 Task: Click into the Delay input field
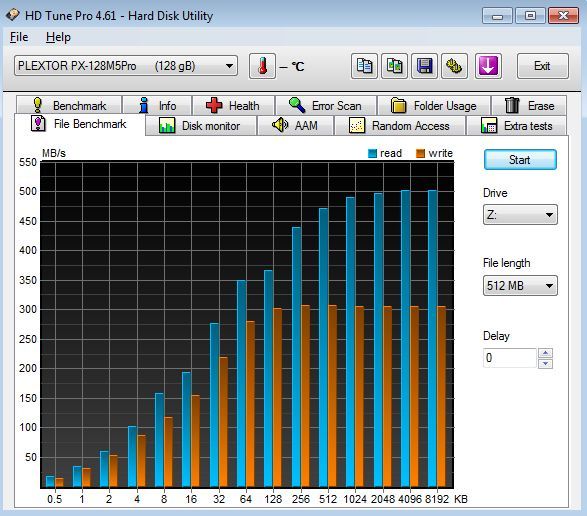(510, 358)
